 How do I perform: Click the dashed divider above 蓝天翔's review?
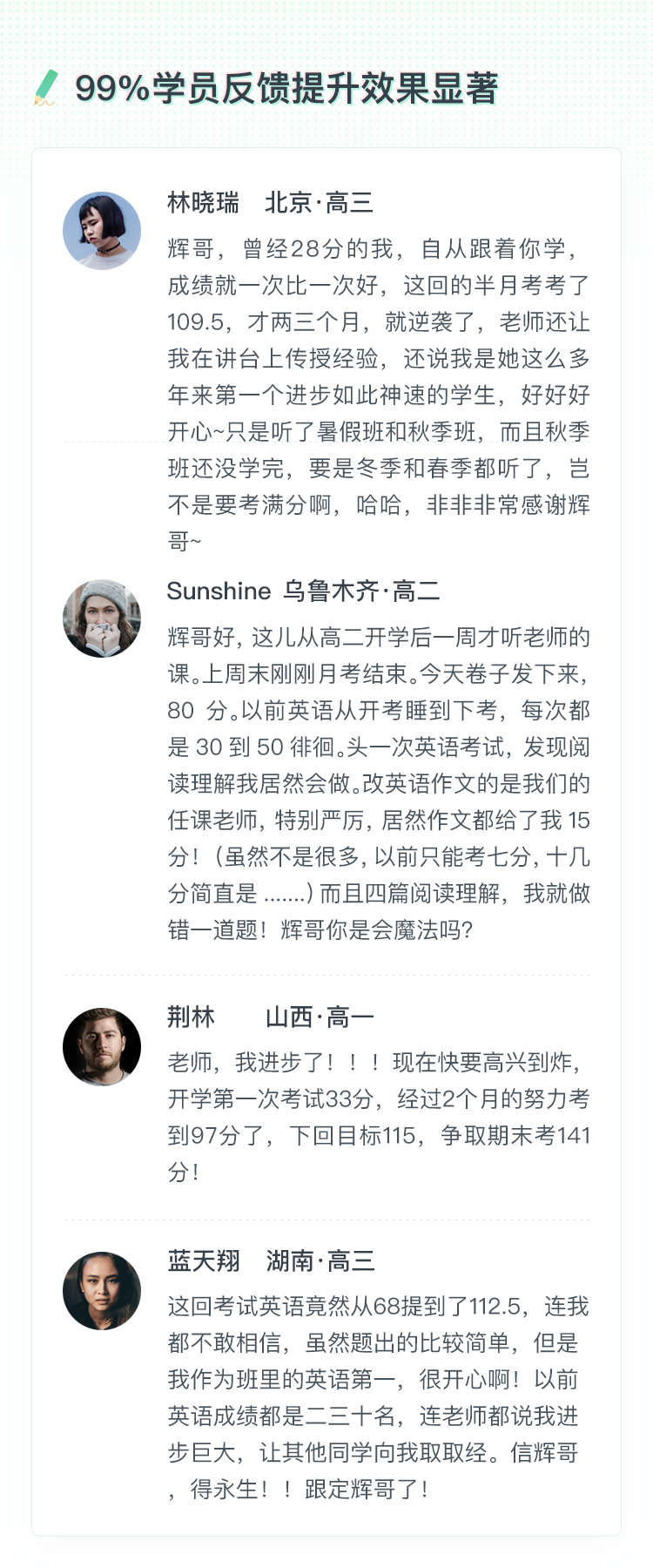pos(326,1220)
